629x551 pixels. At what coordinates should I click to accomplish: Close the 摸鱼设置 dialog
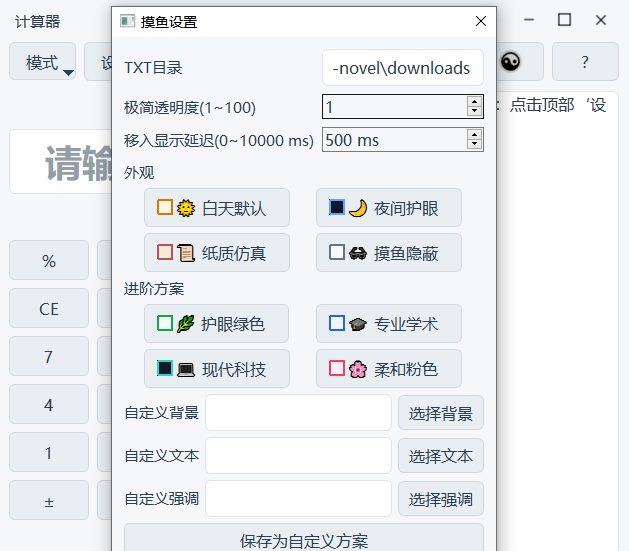(481, 21)
